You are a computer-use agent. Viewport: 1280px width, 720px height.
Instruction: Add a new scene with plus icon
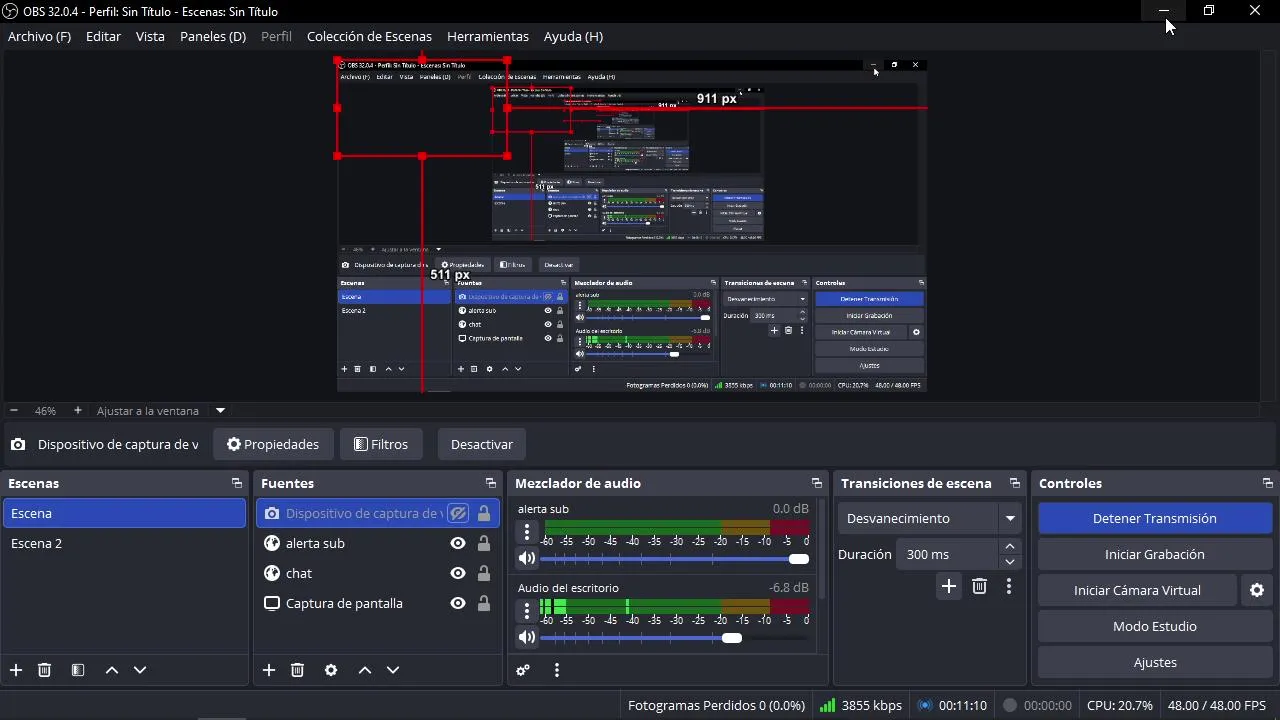pyautogui.click(x=16, y=670)
